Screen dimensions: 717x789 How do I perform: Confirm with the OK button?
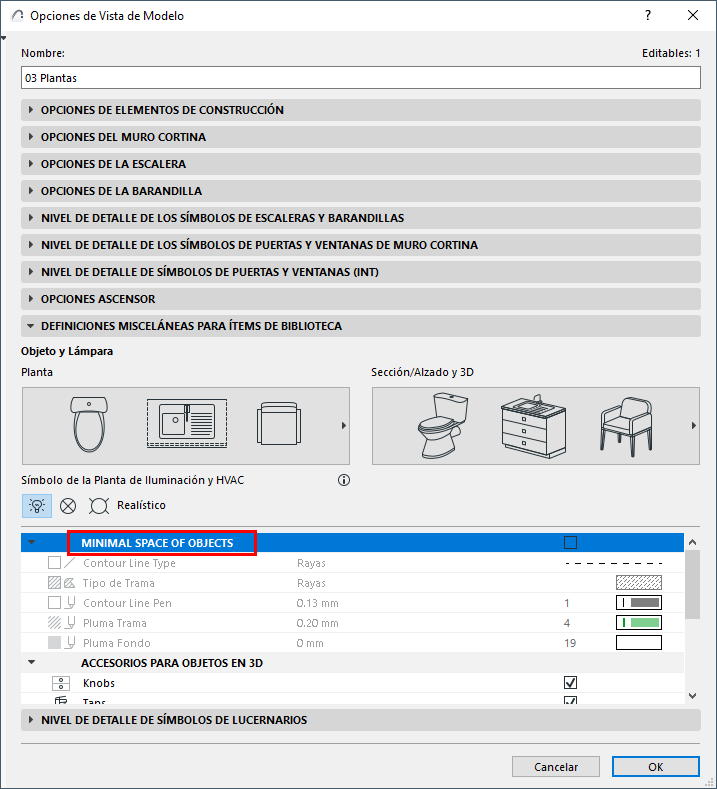click(656, 767)
